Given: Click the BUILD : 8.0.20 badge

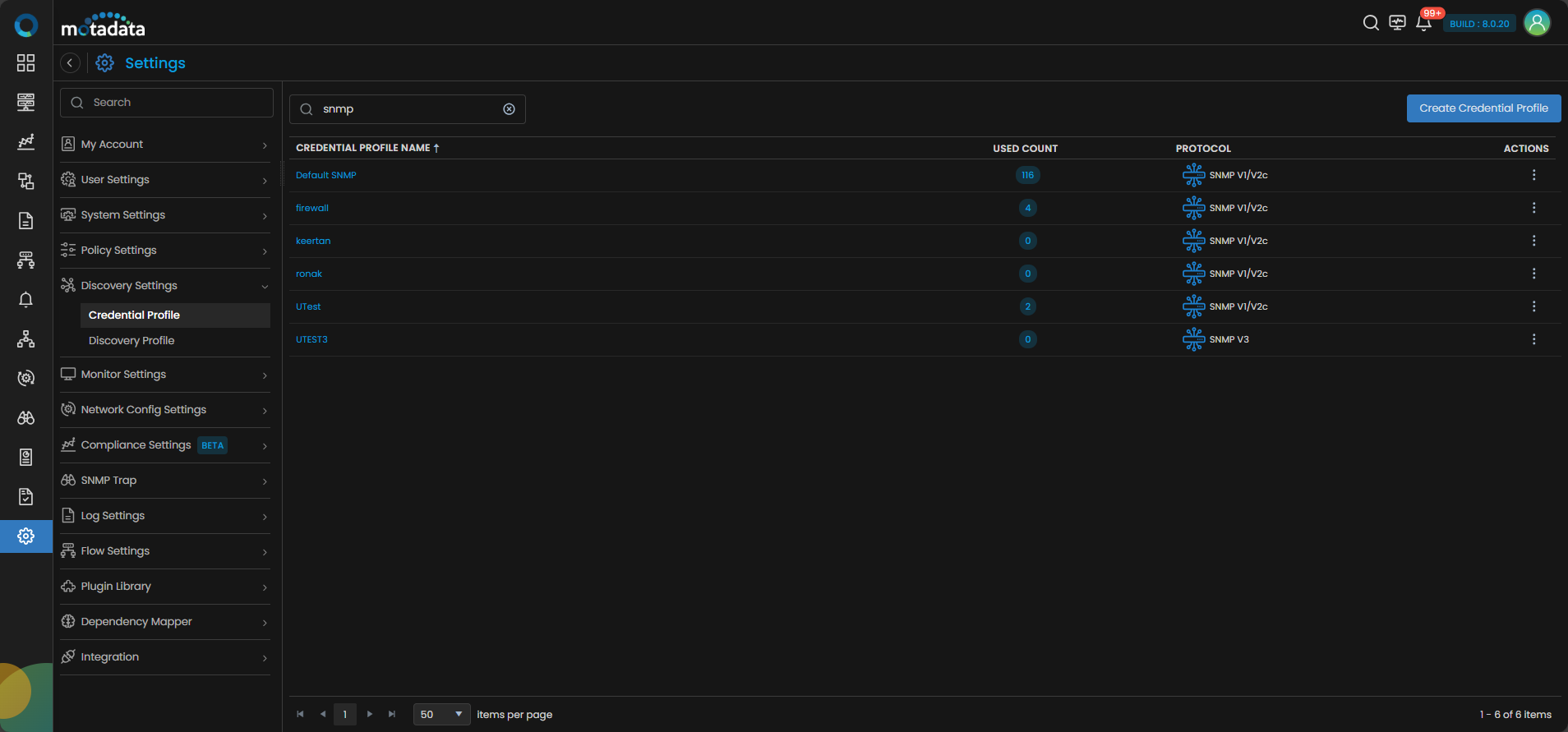Looking at the screenshot, I should pos(1479,24).
